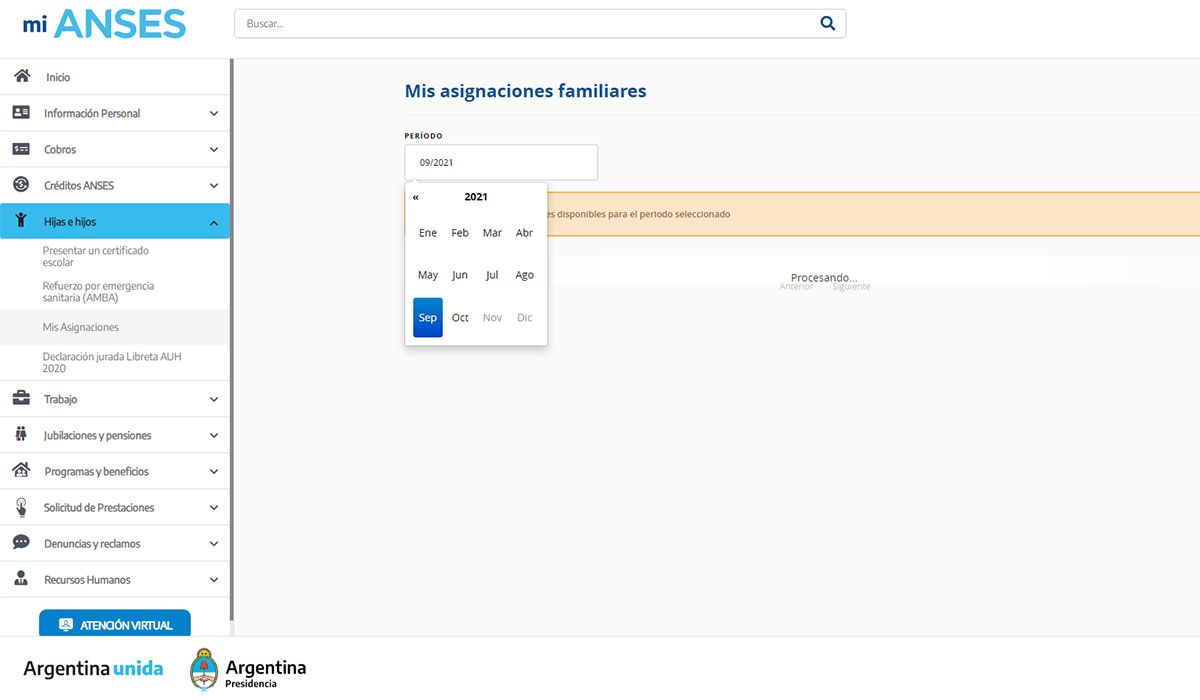
Task: Pick Oct in the month picker
Action: 460,318
